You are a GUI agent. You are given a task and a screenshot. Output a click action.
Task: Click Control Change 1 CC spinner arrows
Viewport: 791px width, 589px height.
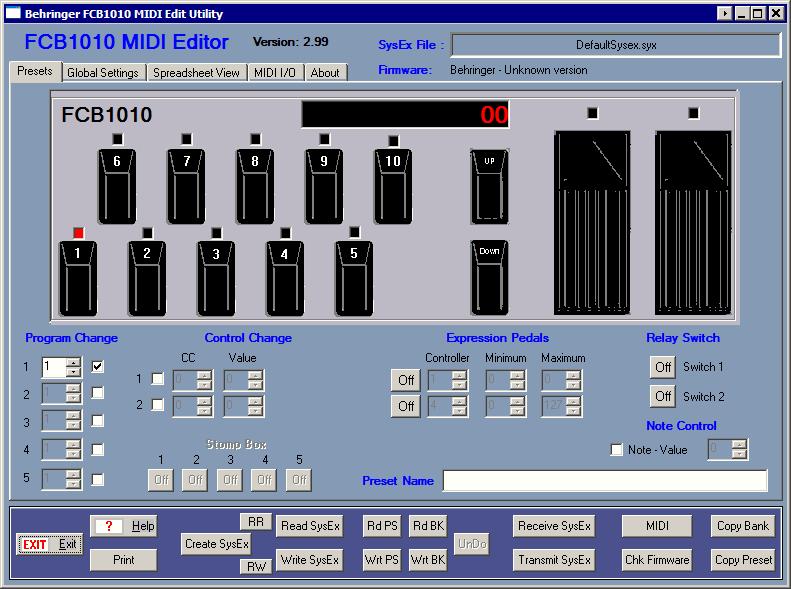[204, 380]
